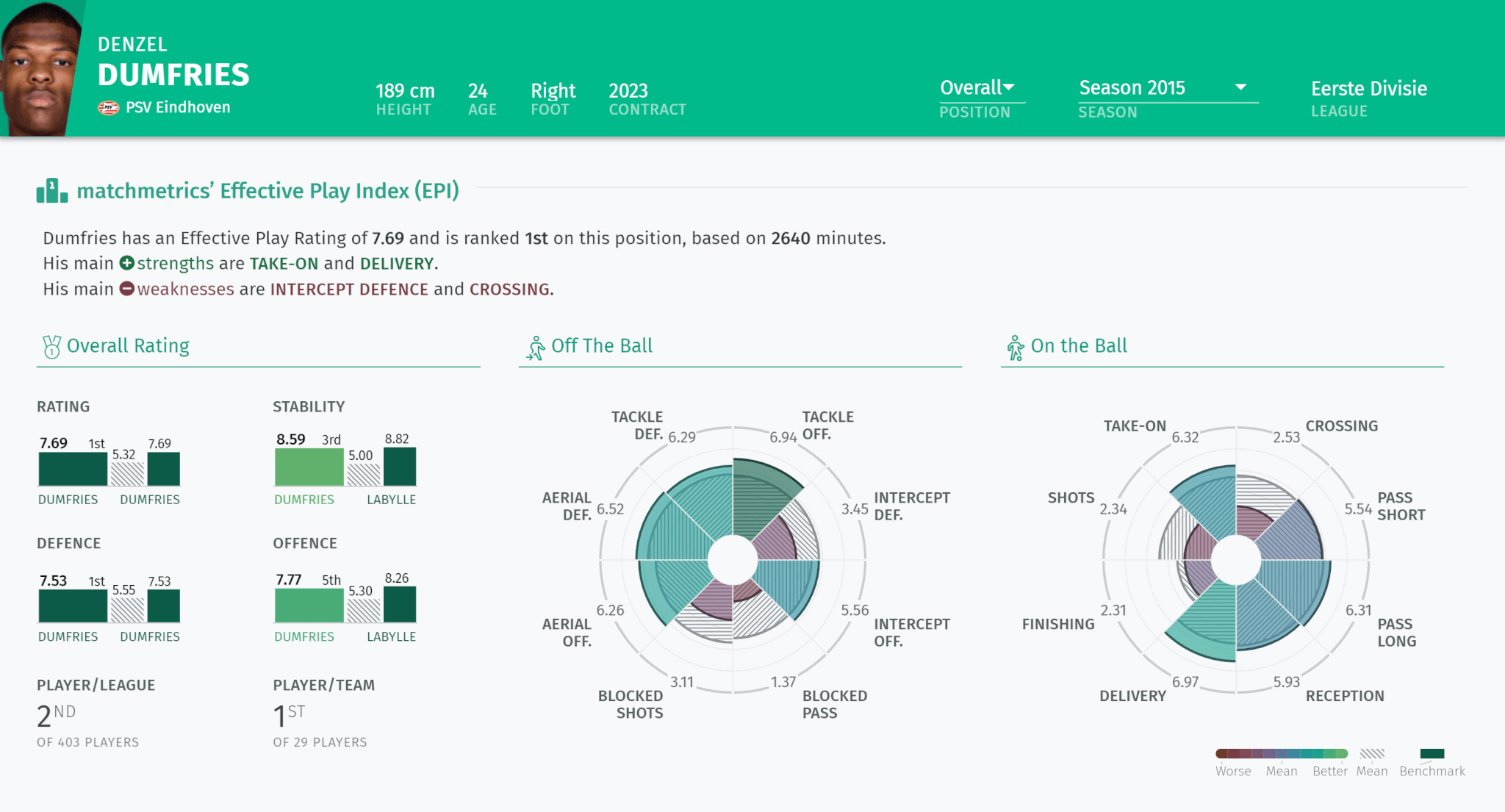The height and width of the screenshot is (812, 1505).
Task: Click the TAKE-ON label on On the Ball radar
Action: click(x=1135, y=426)
